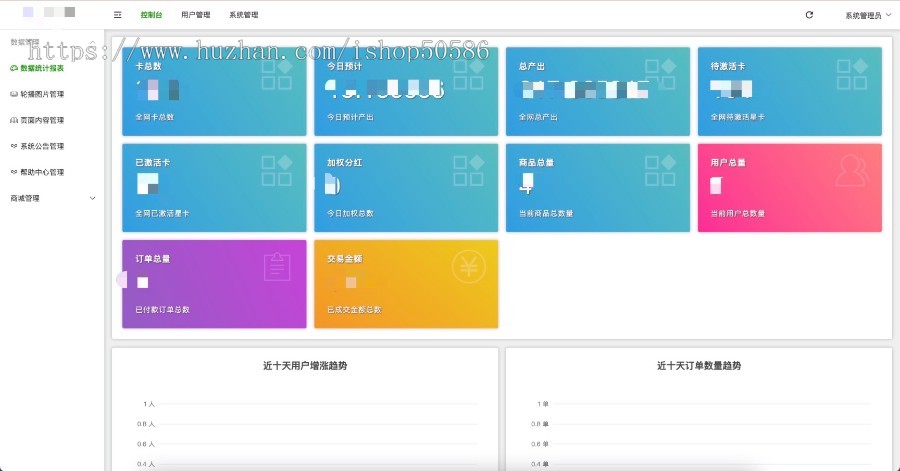Click the 已成交金额总数 caption
The height and width of the screenshot is (471, 900).
354,310
